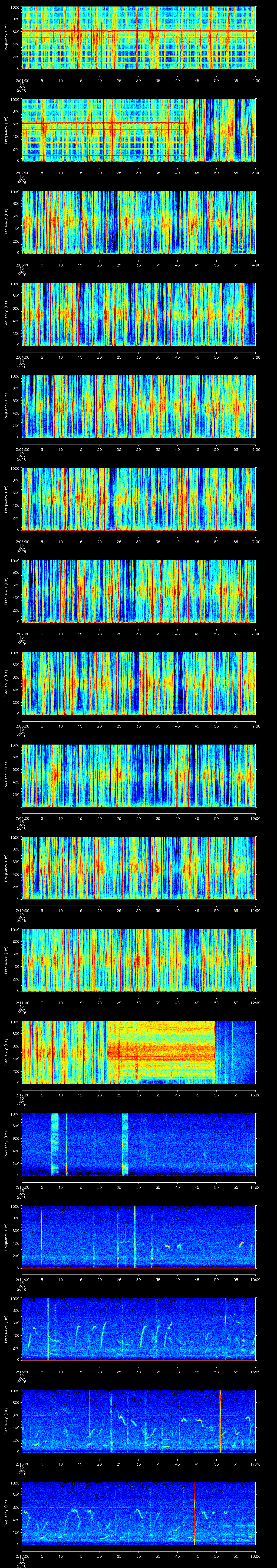Click the 2:17:00 start time label
Viewport: 277px width, 1568px height.
pos(22,1556)
